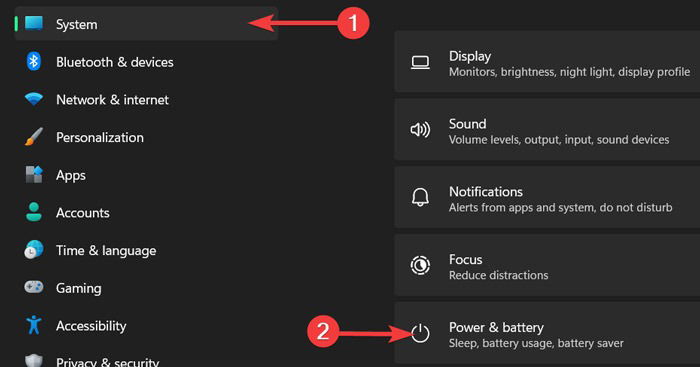Click the Time & language globe icon
Image resolution: width=700 pixels, height=367 pixels.
[34, 250]
